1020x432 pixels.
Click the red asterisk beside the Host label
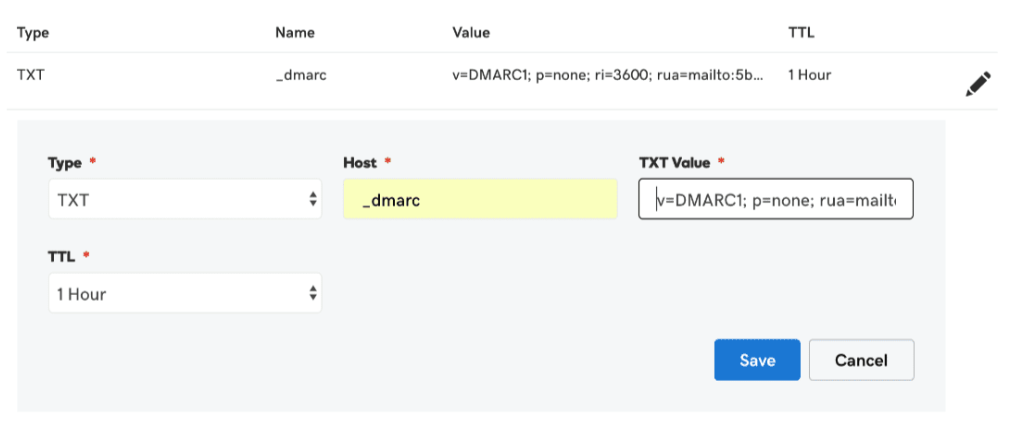click(x=387, y=162)
